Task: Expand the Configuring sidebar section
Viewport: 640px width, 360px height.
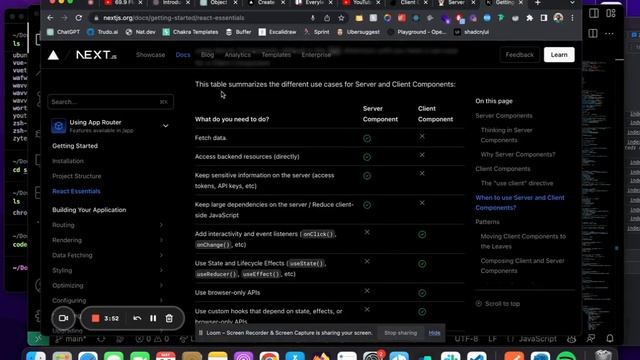Action: click(x=161, y=300)
